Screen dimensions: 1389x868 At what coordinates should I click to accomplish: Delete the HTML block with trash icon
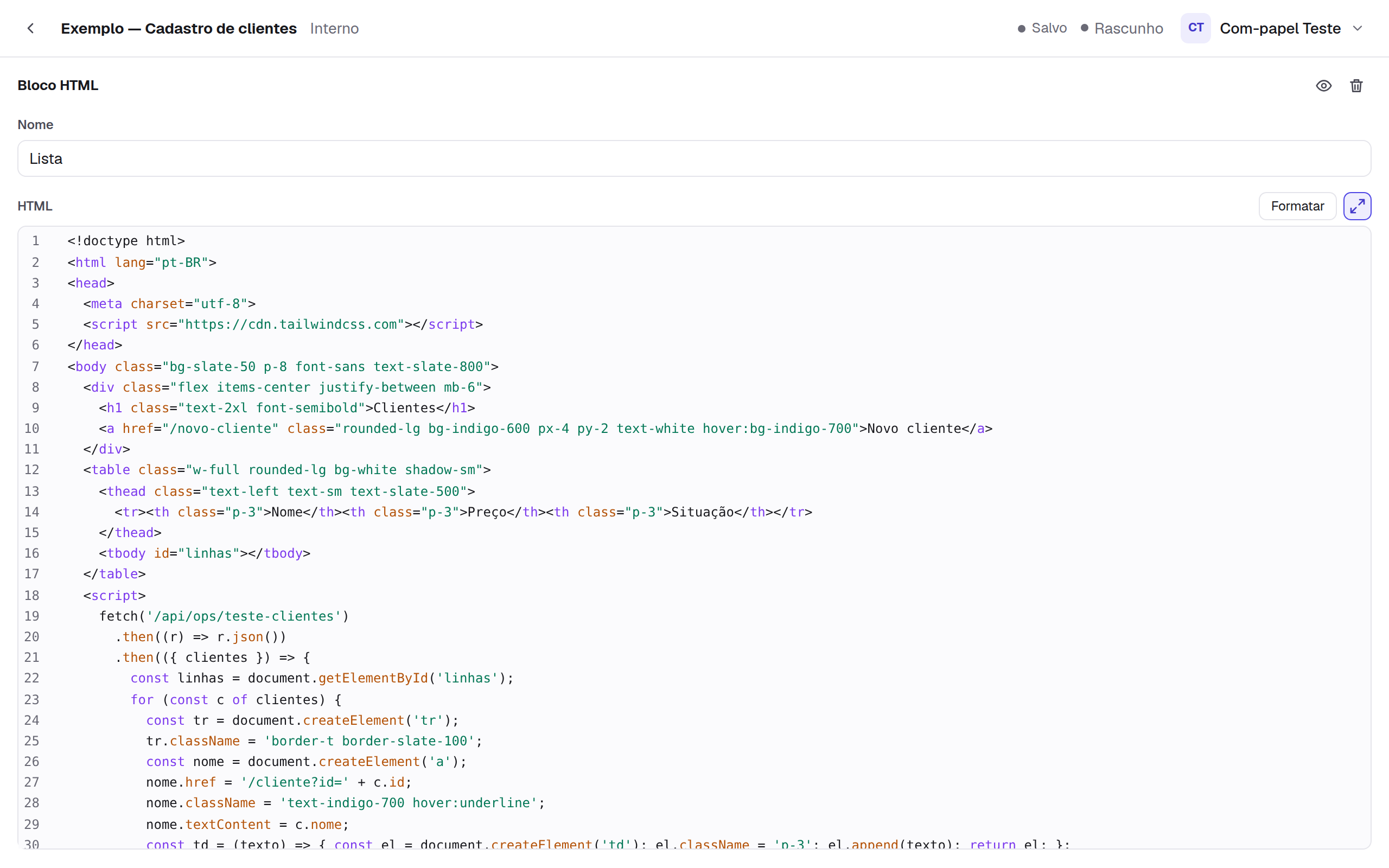coord(1356,86)
